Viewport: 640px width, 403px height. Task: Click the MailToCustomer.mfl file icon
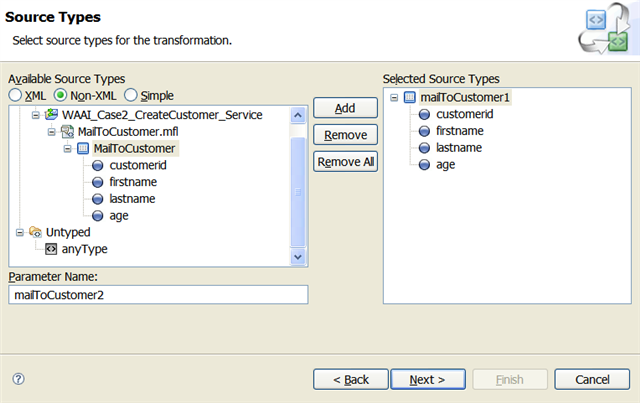(68, 132)
